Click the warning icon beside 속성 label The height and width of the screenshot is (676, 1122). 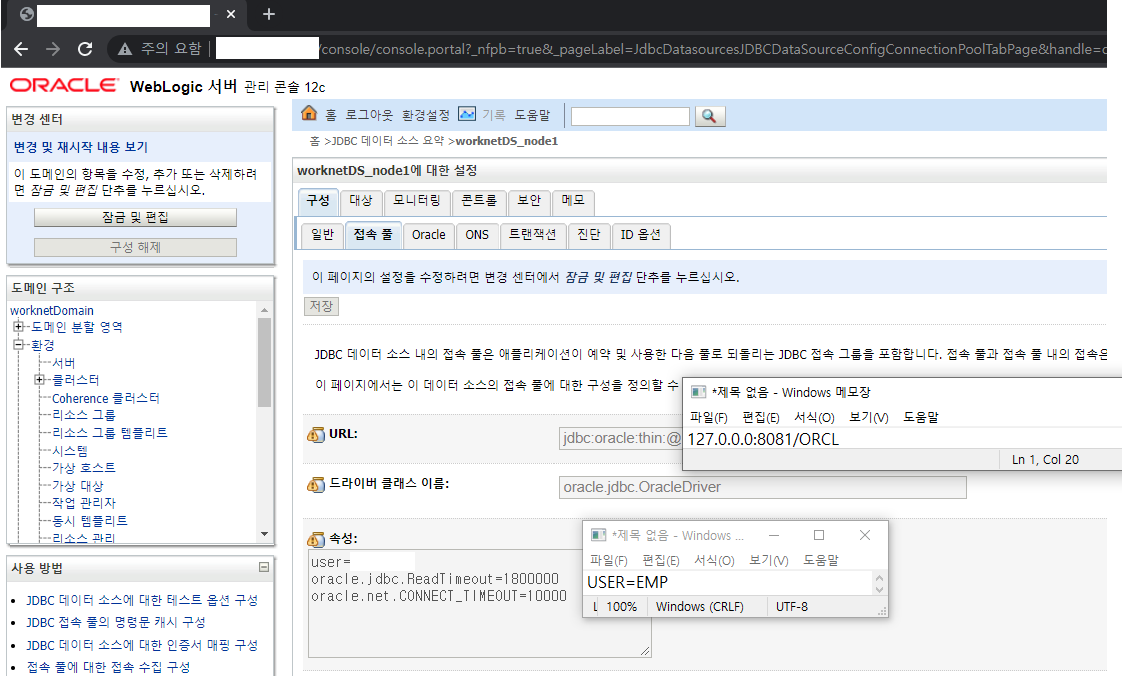(316, 539)
